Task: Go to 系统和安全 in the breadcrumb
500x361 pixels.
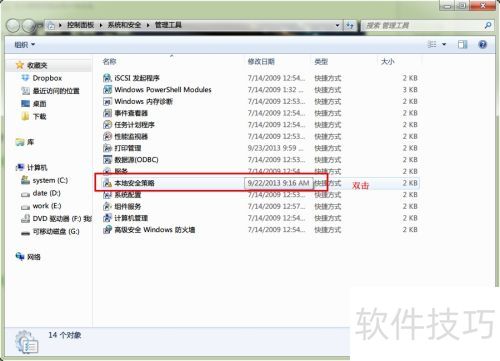Action: point(124,25)
